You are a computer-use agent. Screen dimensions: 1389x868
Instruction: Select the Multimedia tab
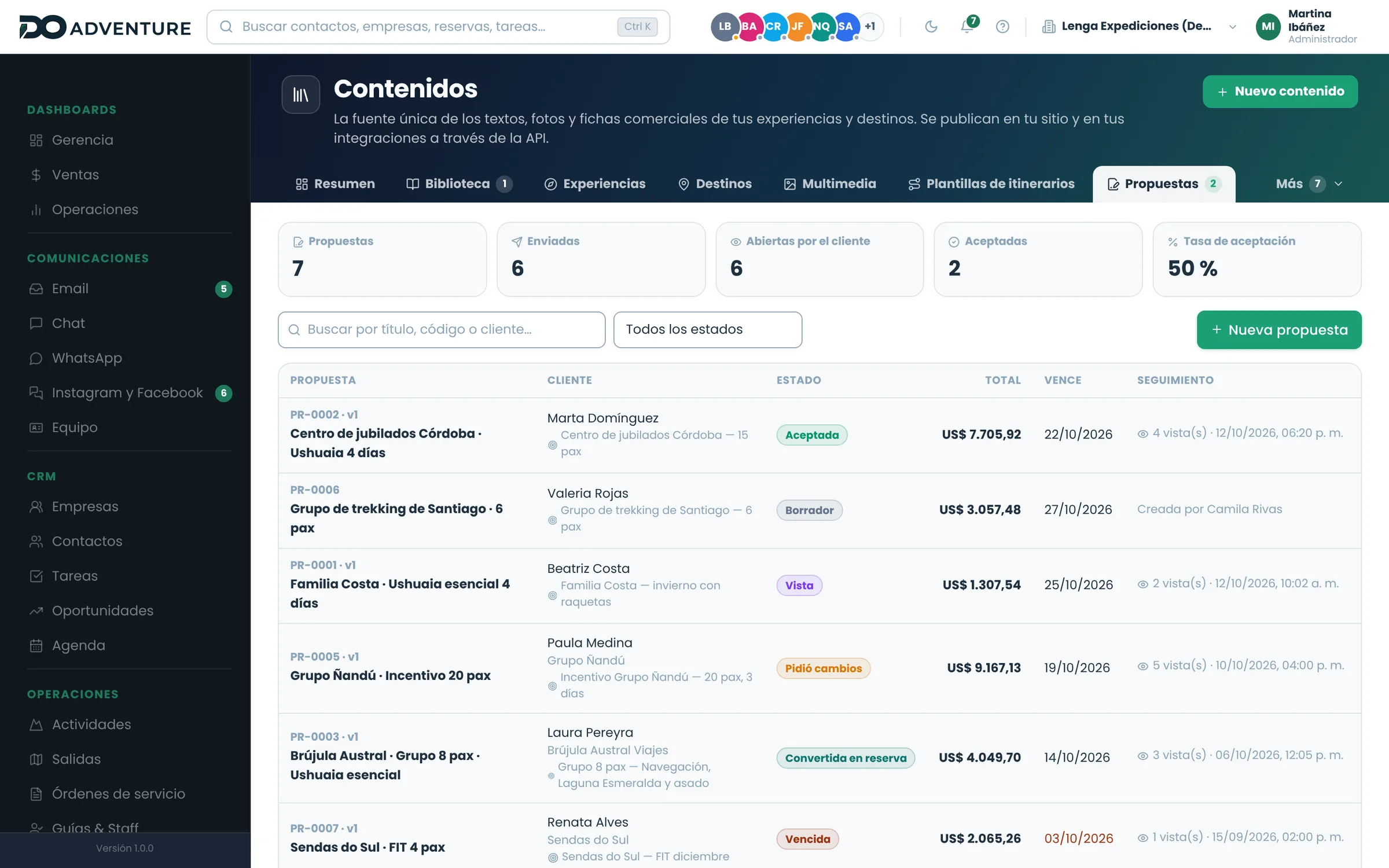click(x=830, y=184)
